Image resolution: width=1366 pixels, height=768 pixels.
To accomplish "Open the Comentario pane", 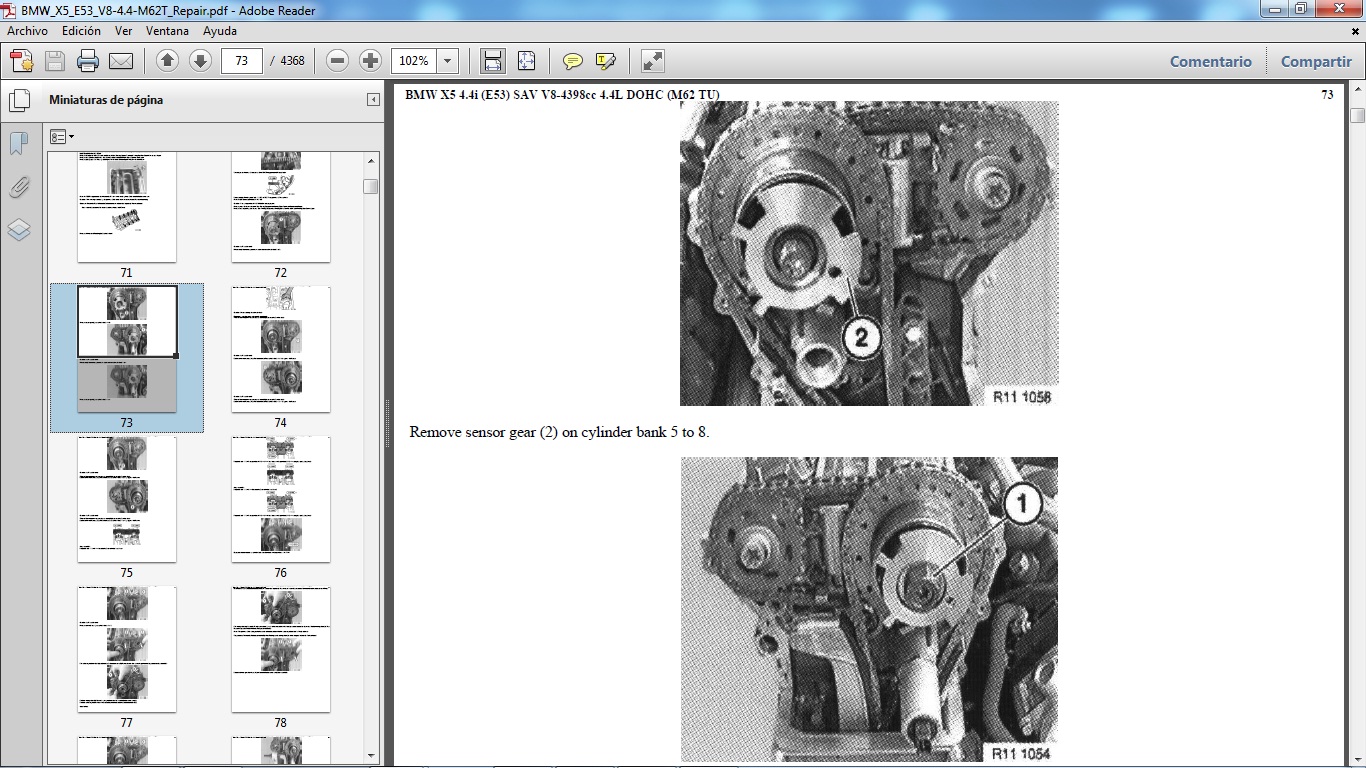I will 1211,61.
